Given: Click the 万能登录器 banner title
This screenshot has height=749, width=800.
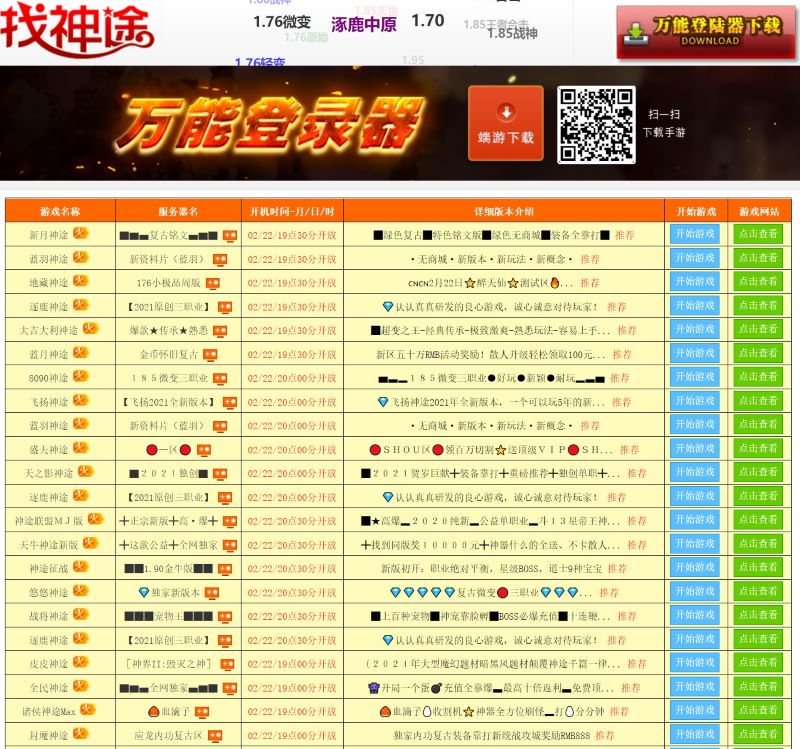Looking at the screenshot, I should click(x=270, y=125).
